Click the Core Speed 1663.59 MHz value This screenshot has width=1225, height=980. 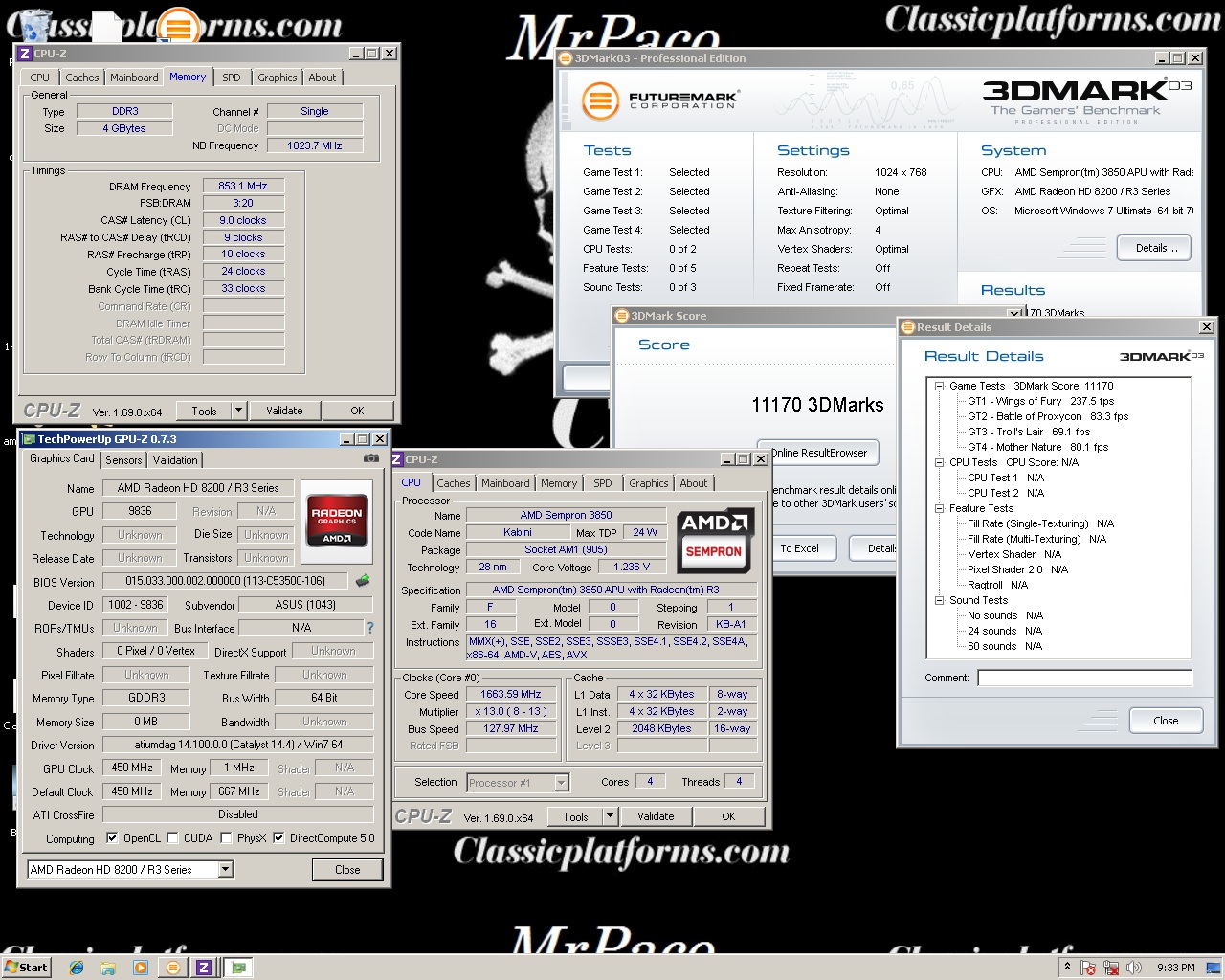(x=511, y=694)
